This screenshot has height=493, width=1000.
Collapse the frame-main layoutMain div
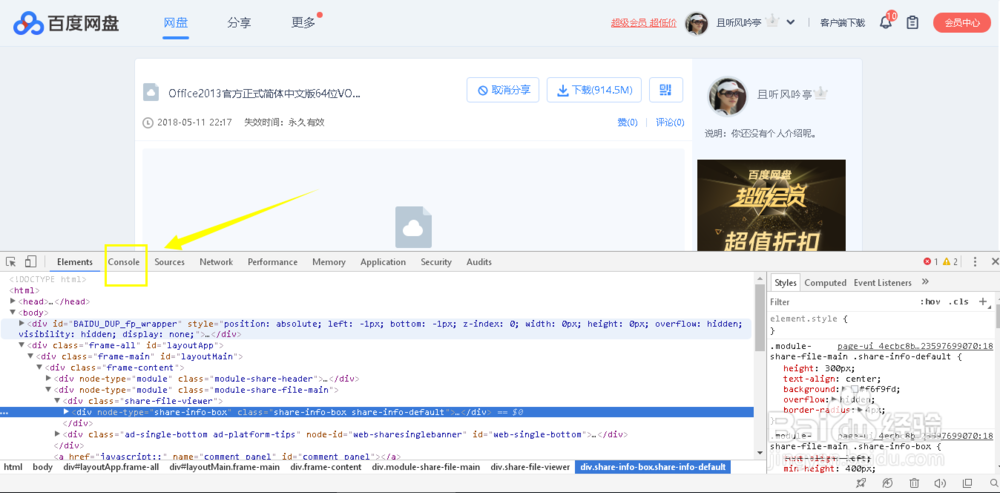point(31,357)
